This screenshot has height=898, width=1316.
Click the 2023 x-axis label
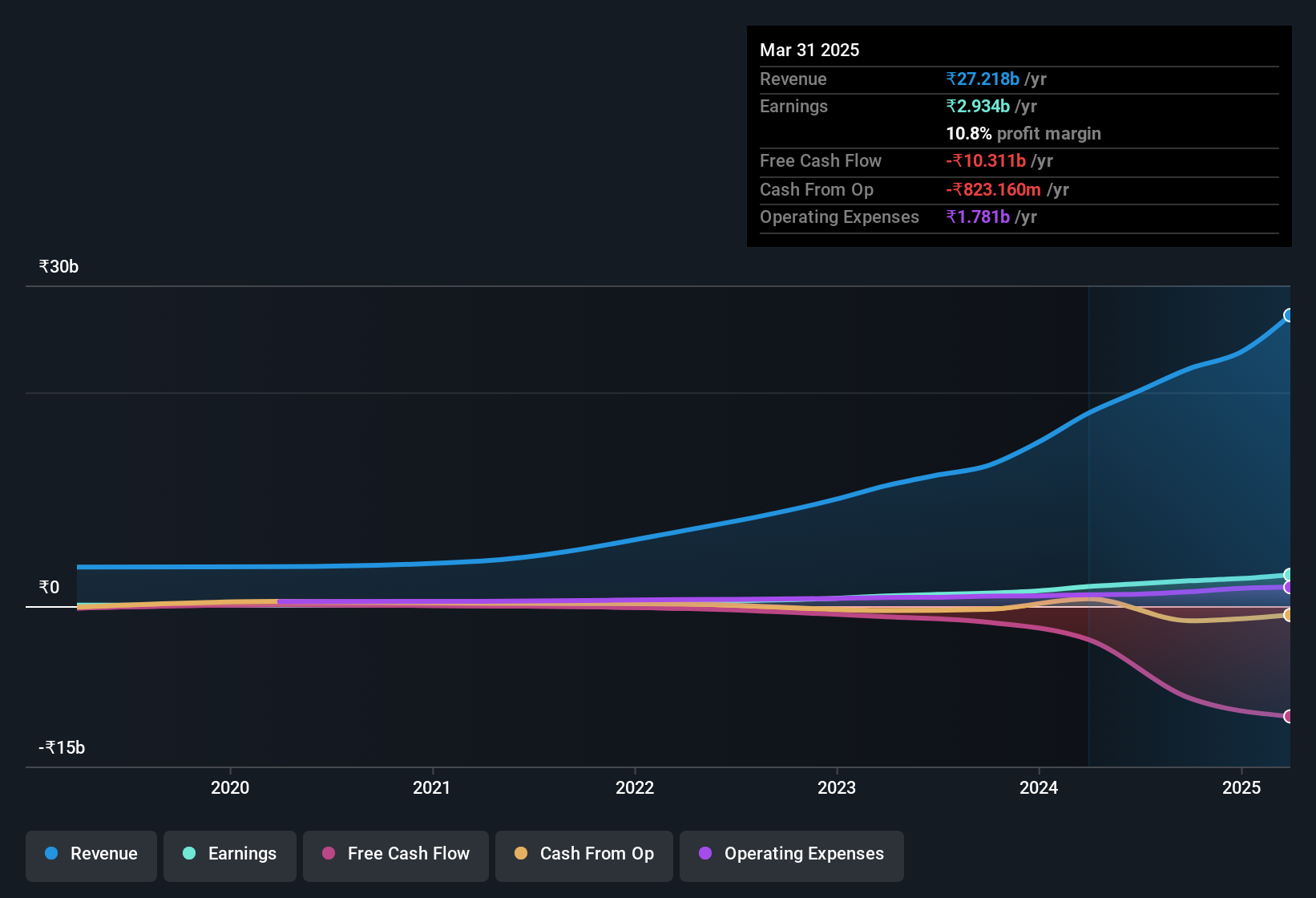tap(837, 787)
